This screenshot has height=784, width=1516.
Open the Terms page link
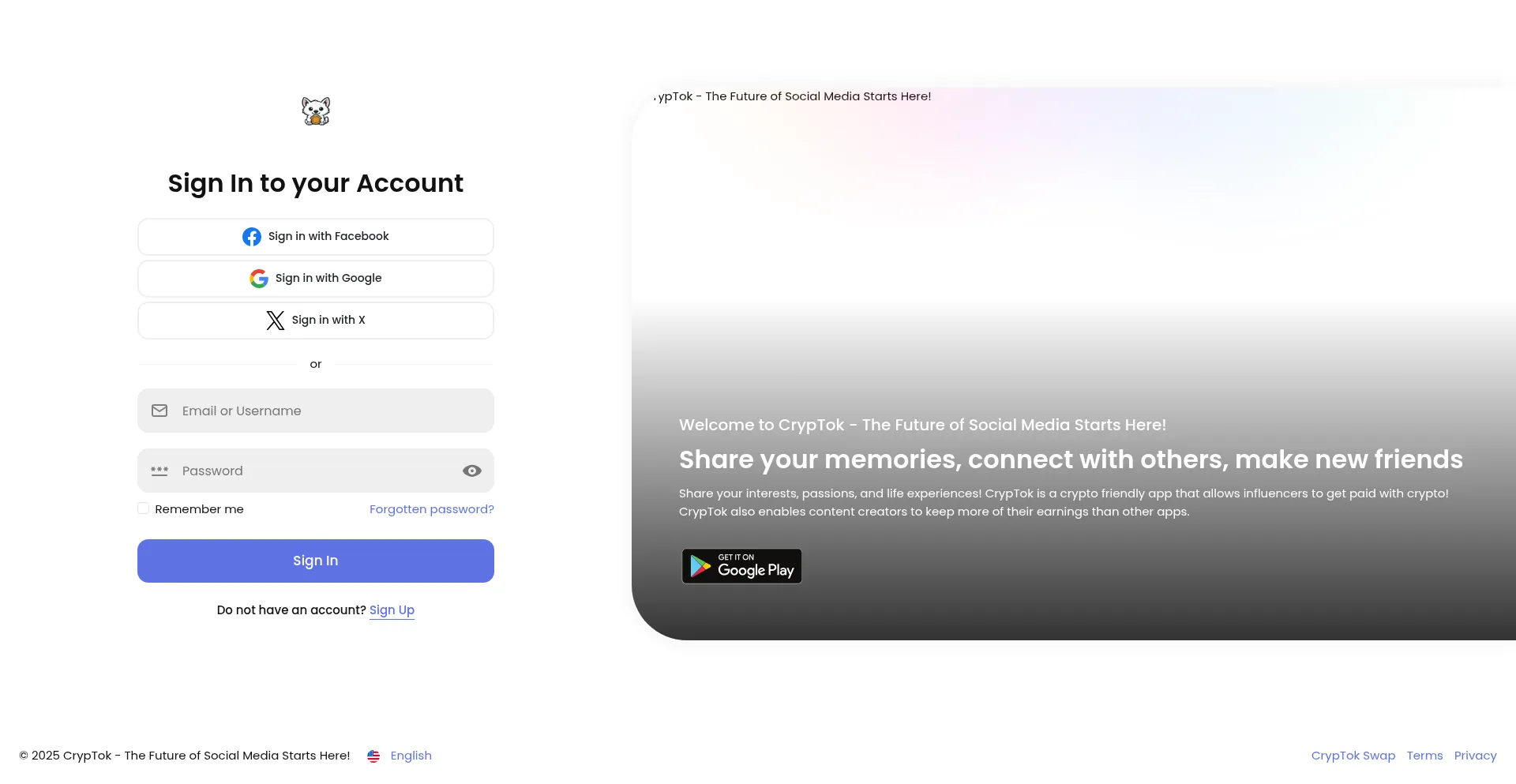coord(1424,756)
